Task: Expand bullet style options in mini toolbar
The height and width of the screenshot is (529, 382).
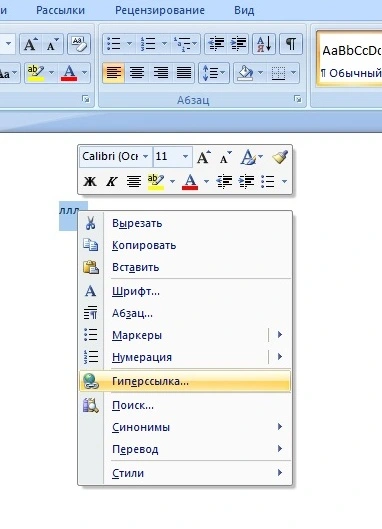Action: (284, 182)
